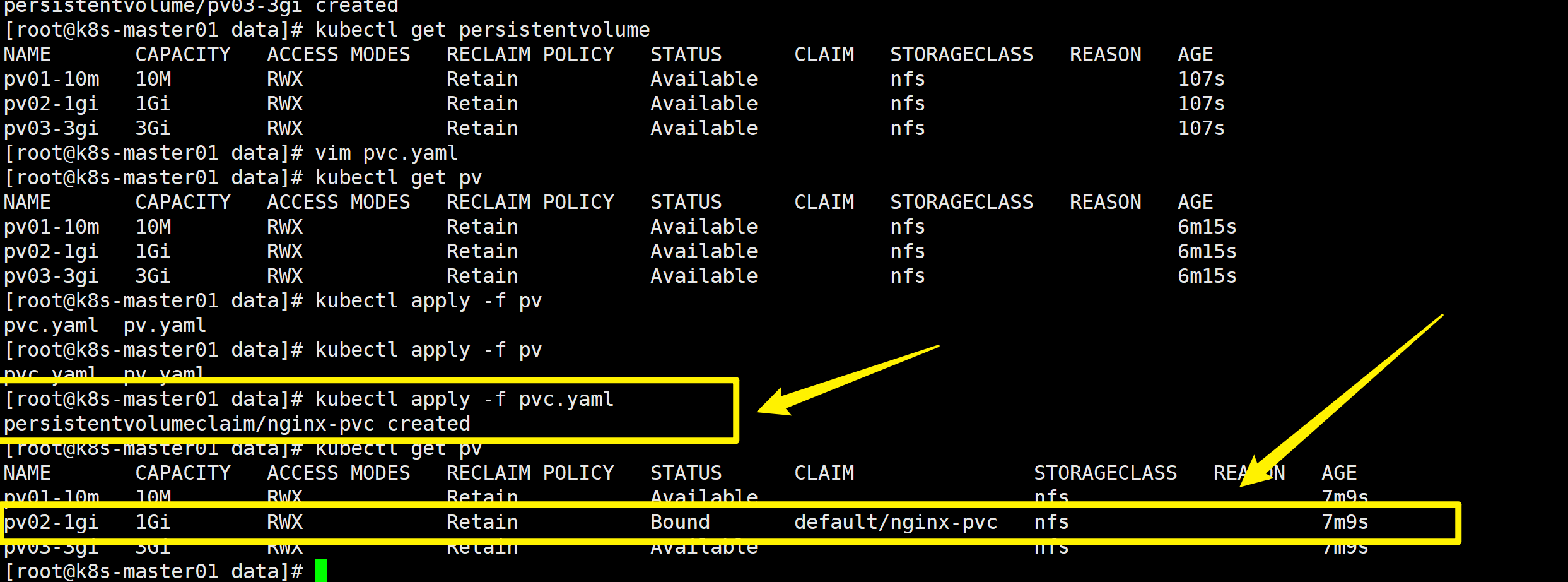Click the CLAIM header of the table containing default/nginx-pvc

point(824,473)
